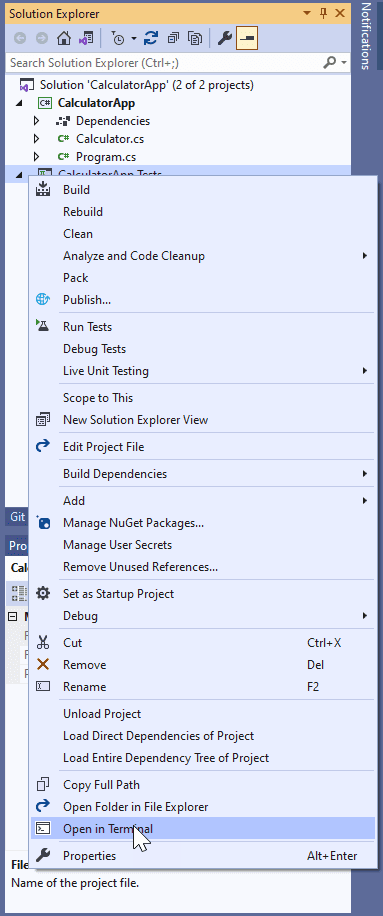Click the Build icon in context menu
Image resolution: width=383 pixels, height=916 pixels.
click(x=43, y=189)
